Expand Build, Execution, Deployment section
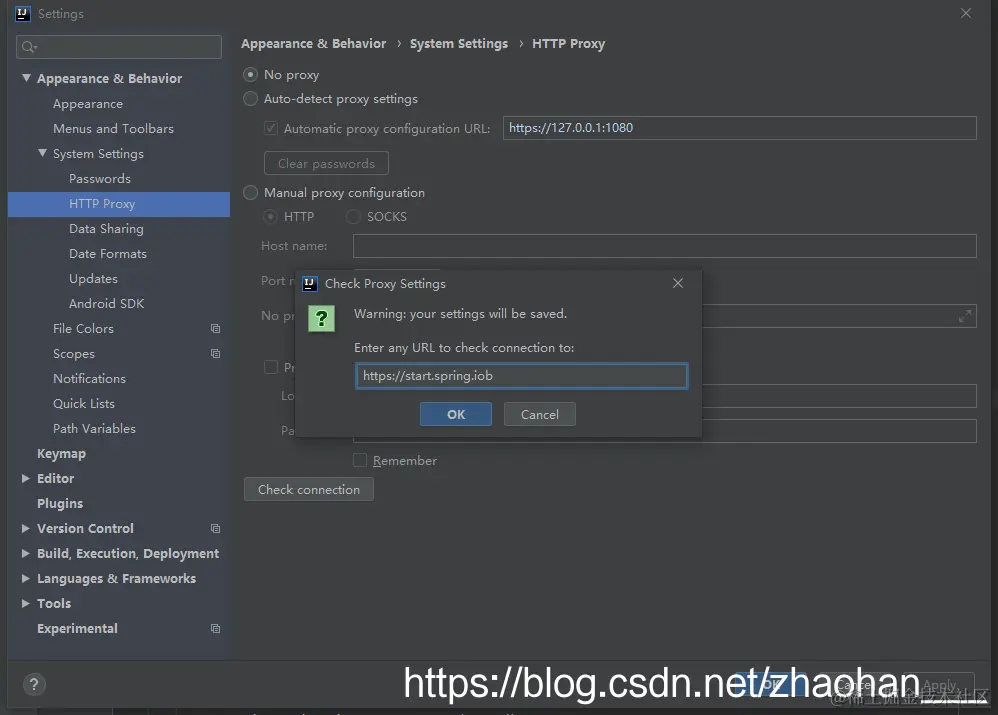 click(25, 553)
